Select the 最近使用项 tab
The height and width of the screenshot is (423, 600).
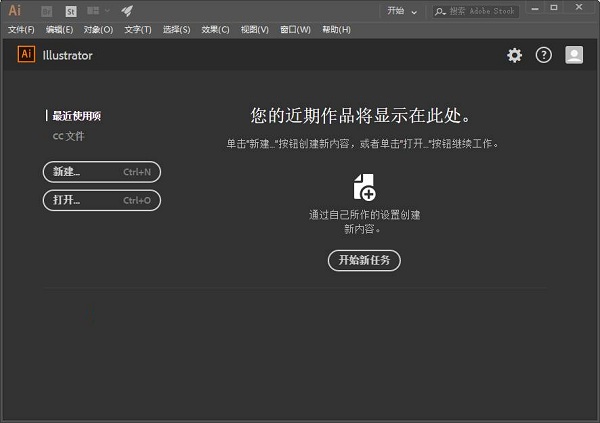(77, 116)
